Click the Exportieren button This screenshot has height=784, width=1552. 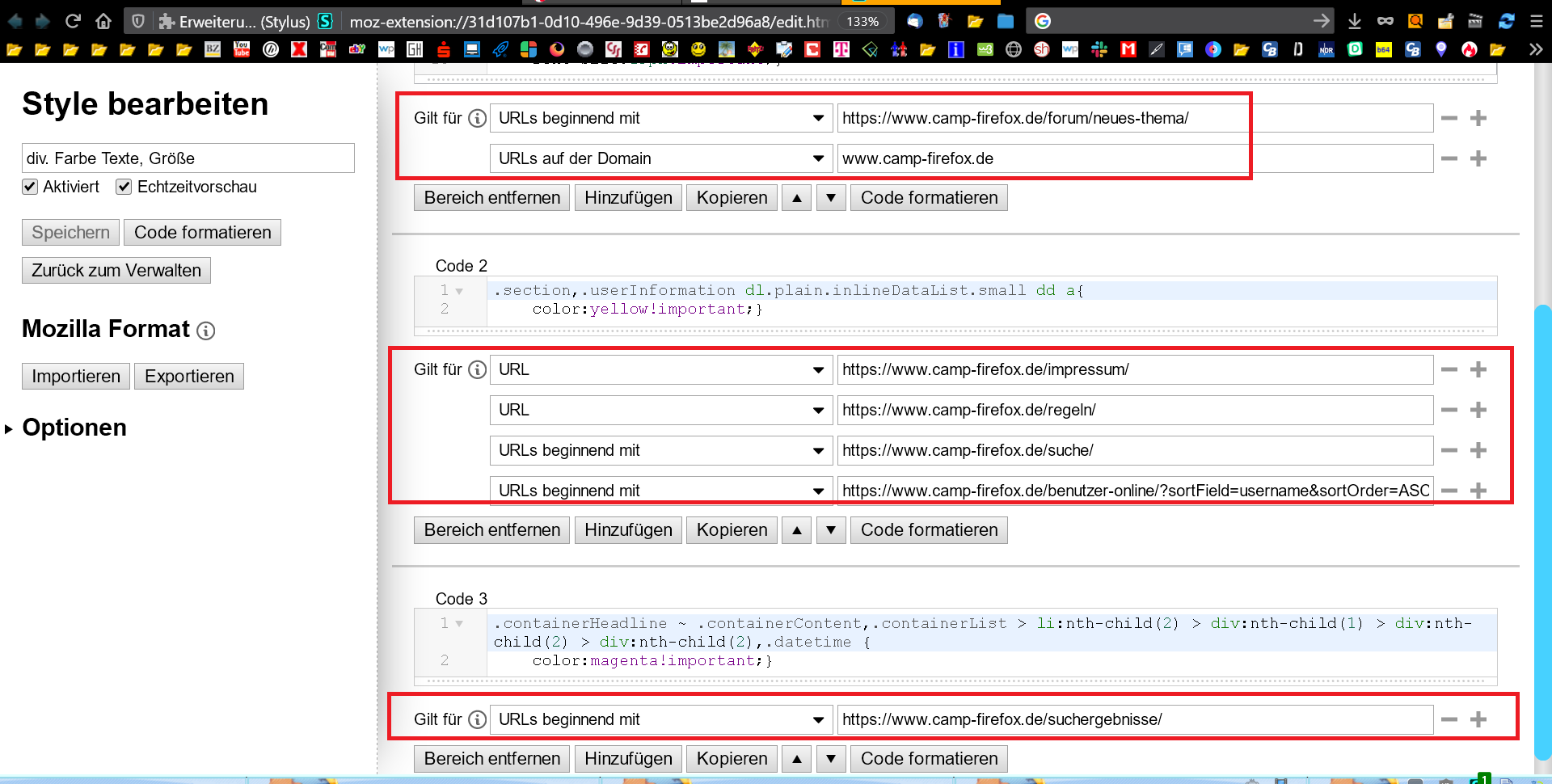point(189,377)
